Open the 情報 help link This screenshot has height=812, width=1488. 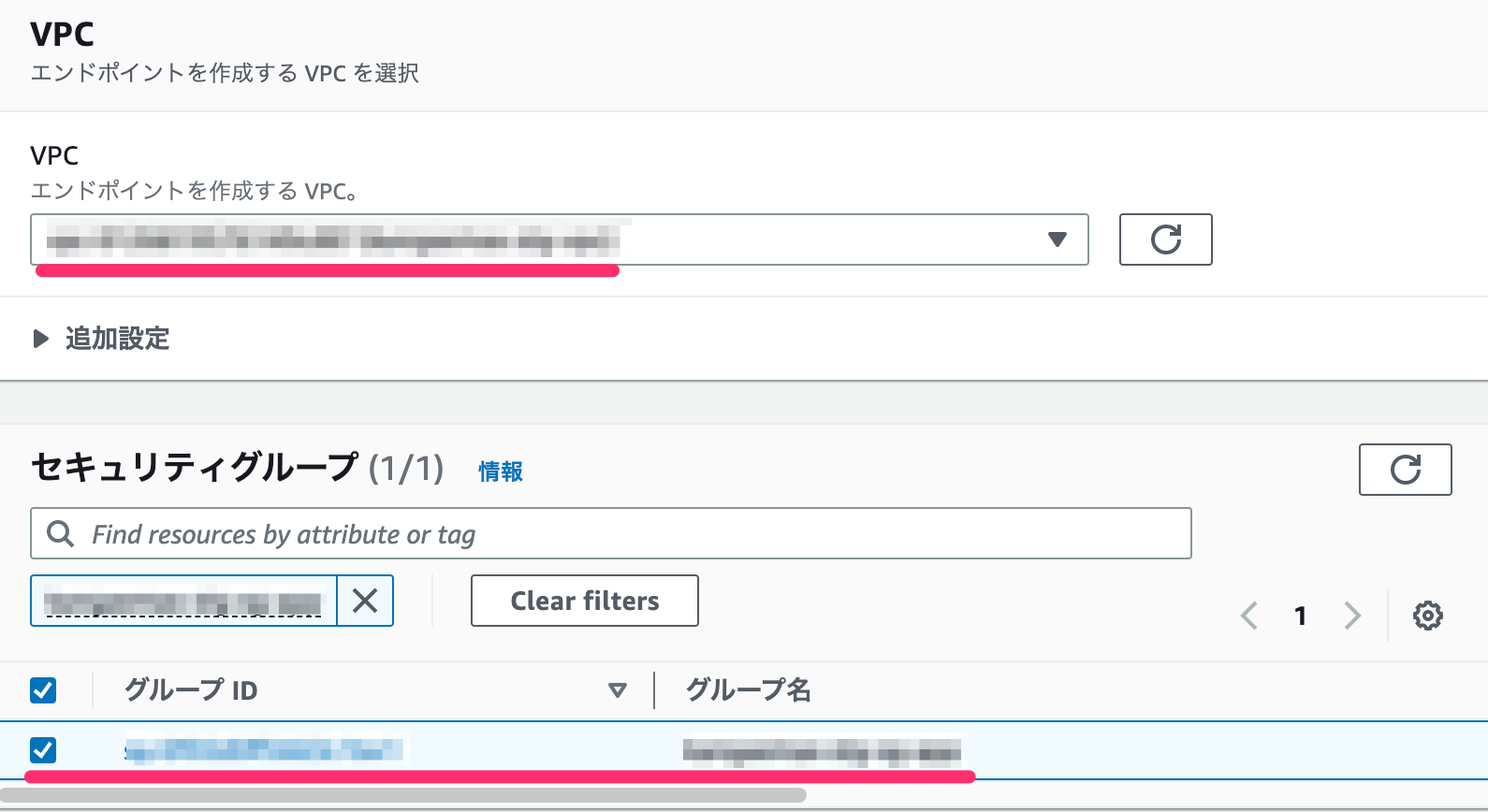[x=500, y=471]
